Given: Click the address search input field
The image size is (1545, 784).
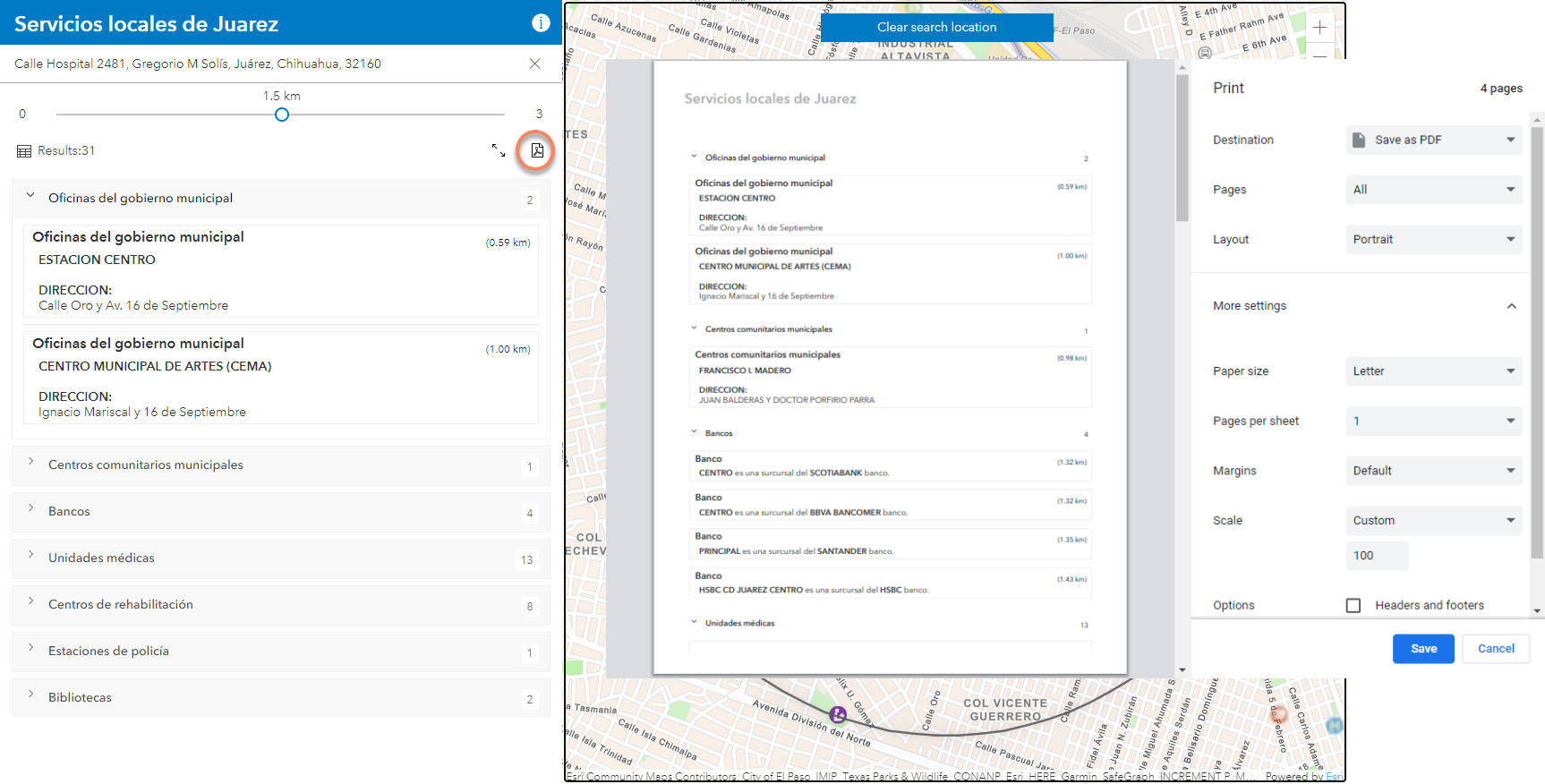Looking at the screenshot, I should 269,64.
